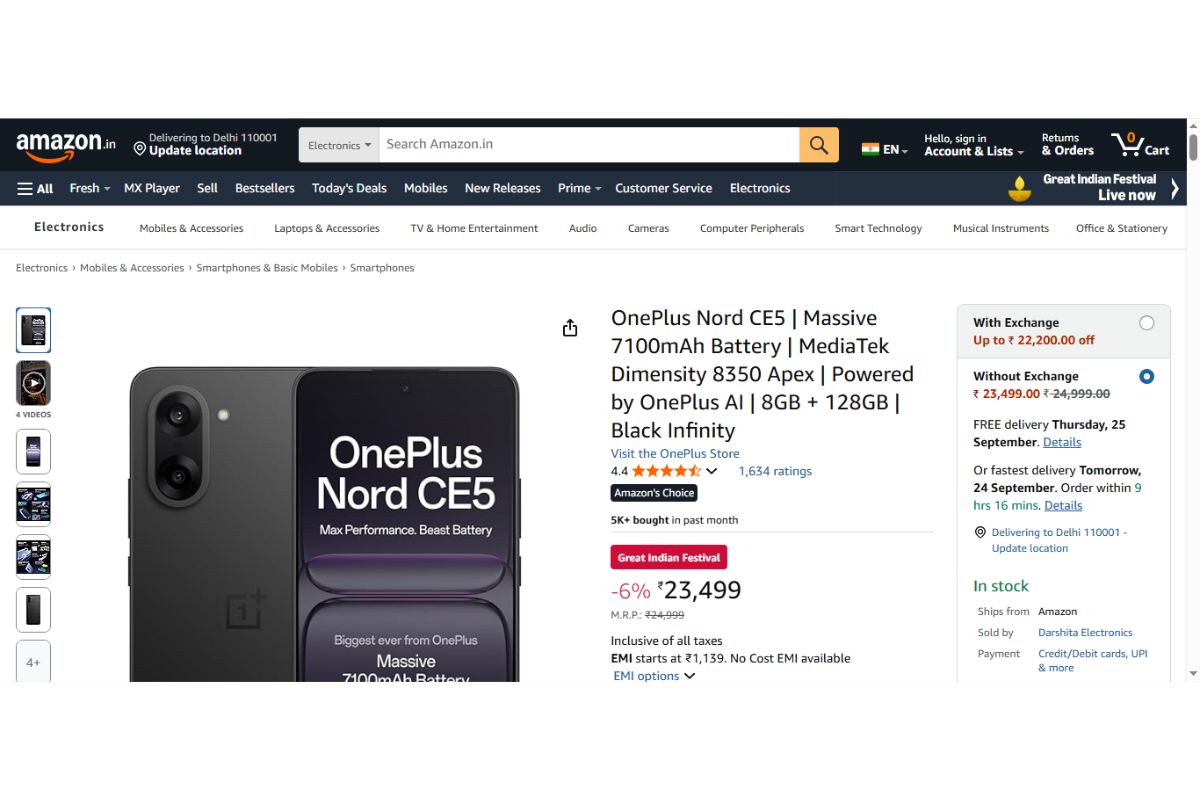View the 1,634 ratings
Image resolution: width=1200 pixels, height=800 pixels.
point(775,471)
